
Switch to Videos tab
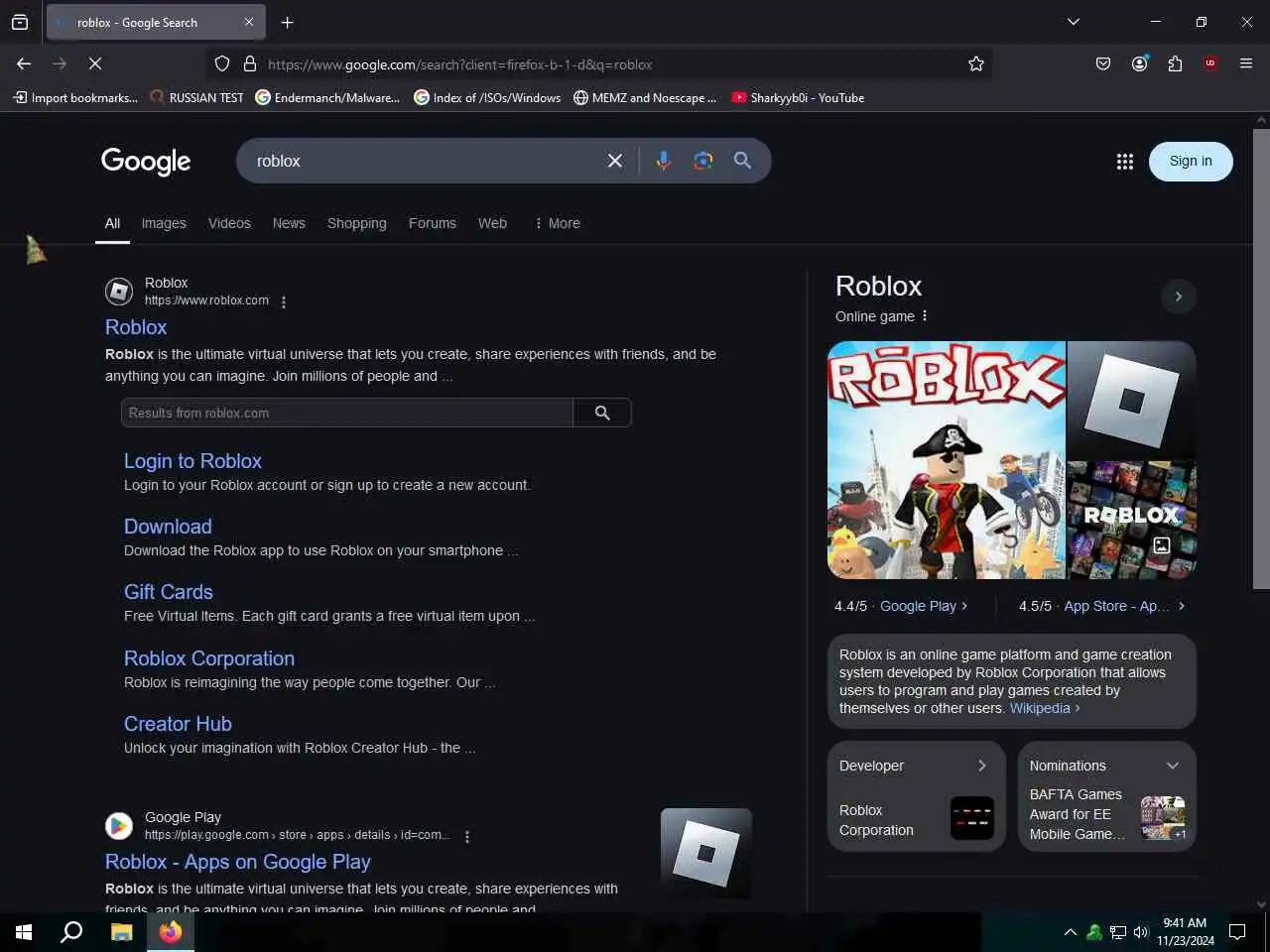click(x=229, y=224)
